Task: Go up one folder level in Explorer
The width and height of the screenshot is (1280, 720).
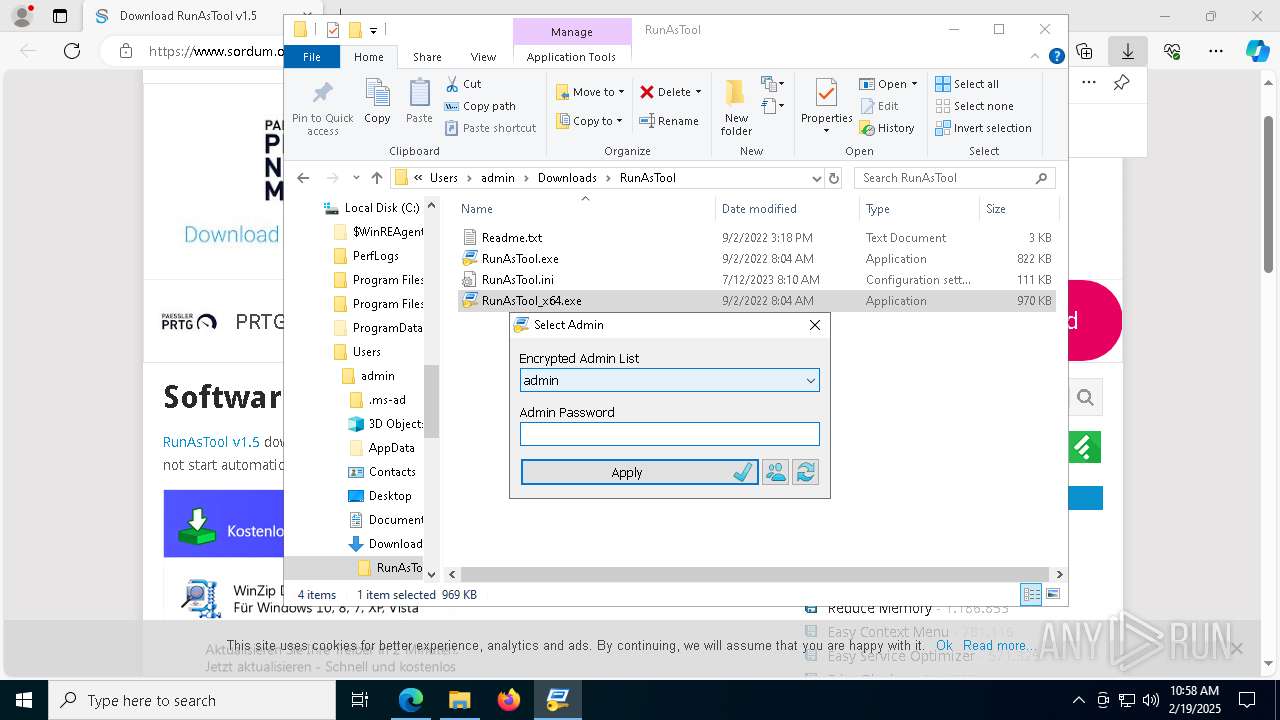Action: point(376,178)
